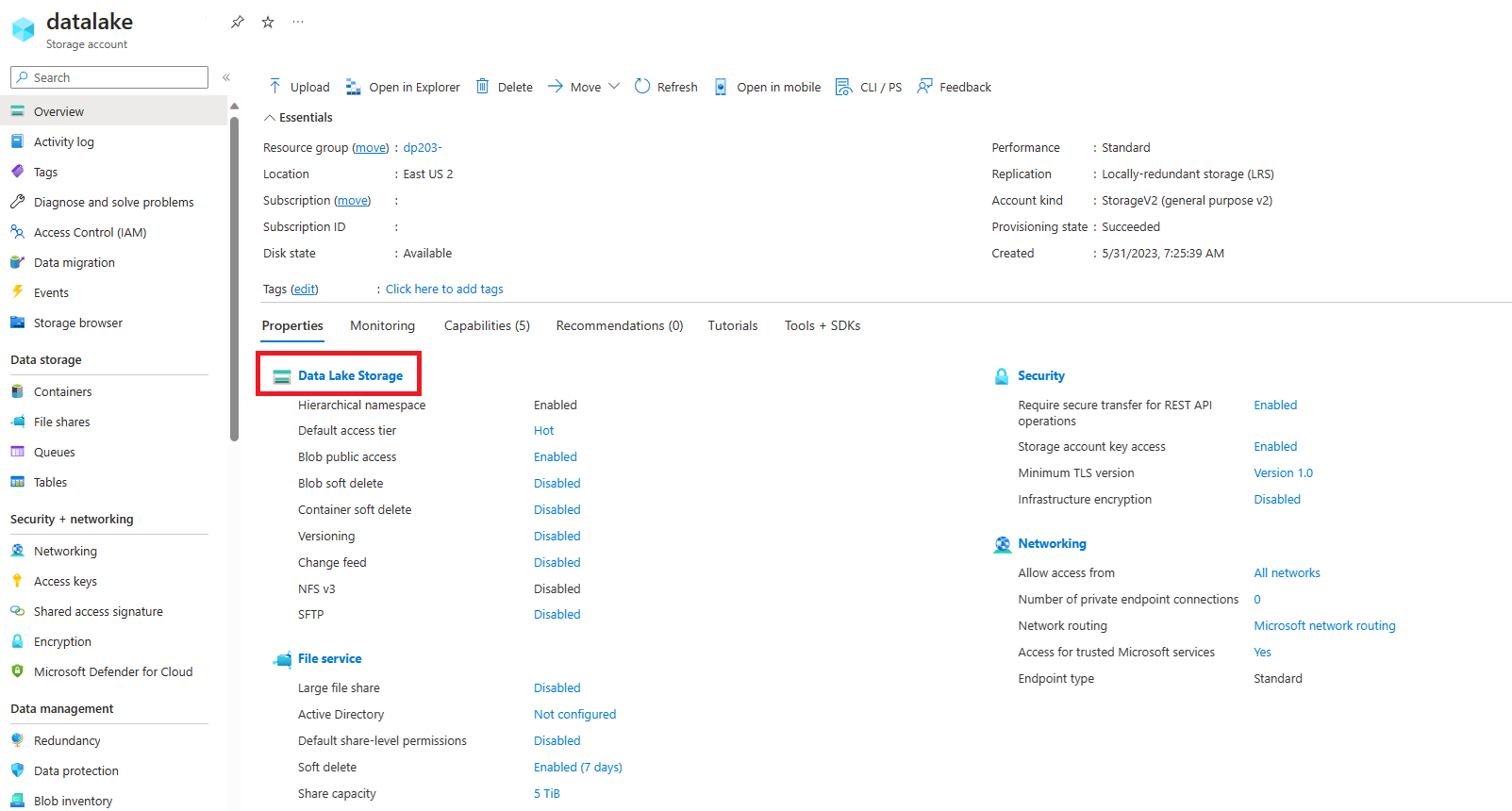The width and height of the screenshot is (1512, 811).
Task: Click the Open in mobile phone icon
Action: [x=721, y=87]
